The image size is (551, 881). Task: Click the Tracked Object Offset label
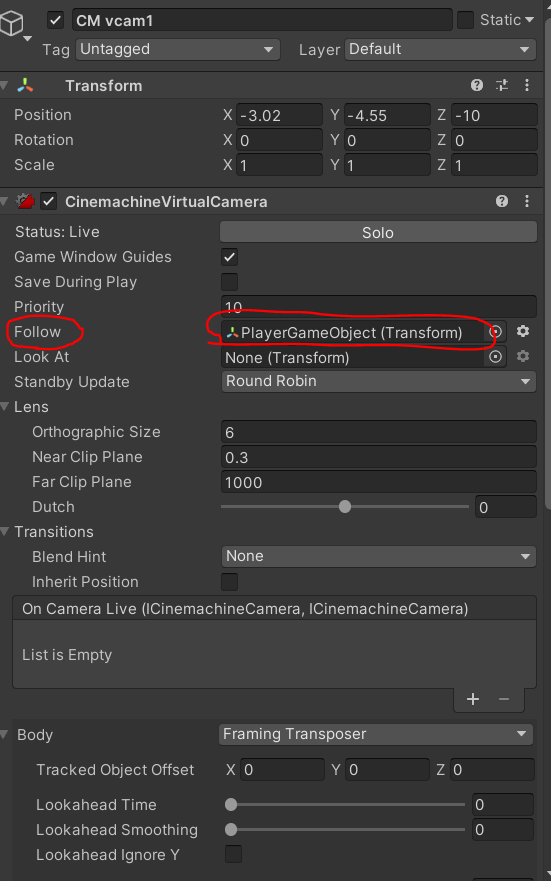coord(115,770)
